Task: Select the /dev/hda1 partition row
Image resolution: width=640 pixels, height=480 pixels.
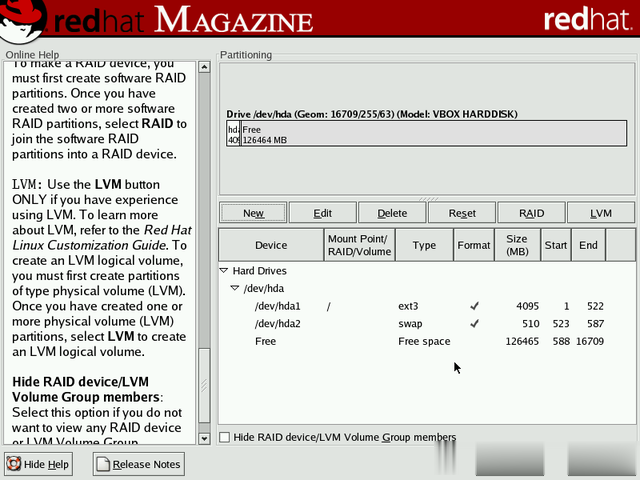Action: (427, 306)
